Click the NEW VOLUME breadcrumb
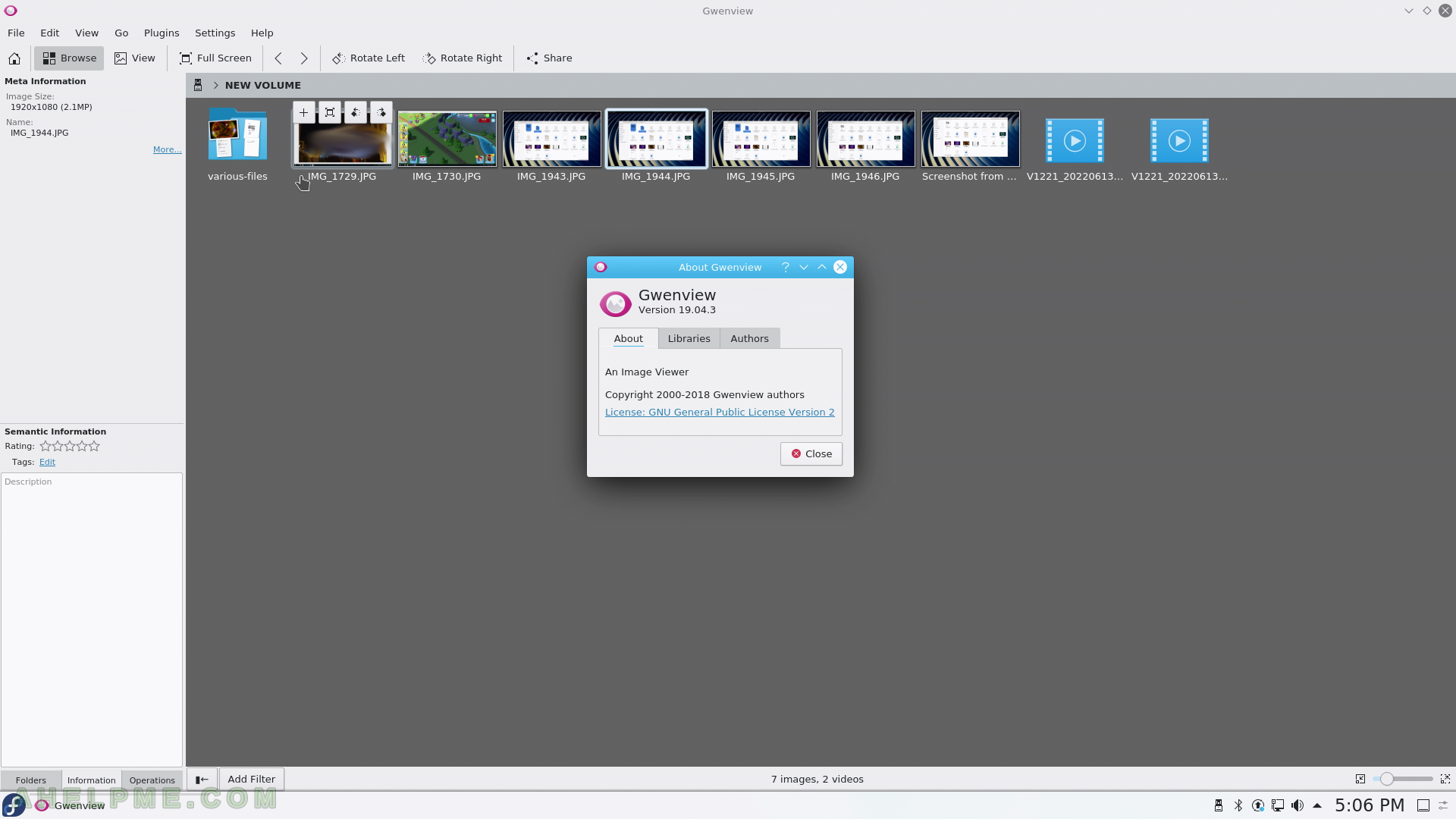The width and height of the screenshot is (1456, 819). [262, 85]
